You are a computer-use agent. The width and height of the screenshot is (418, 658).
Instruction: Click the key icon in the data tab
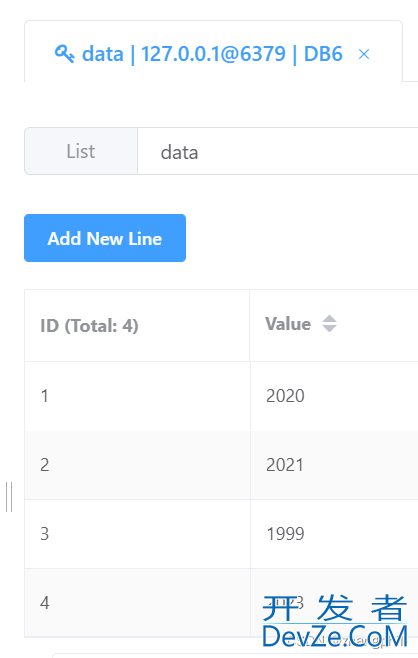(65, 54)
